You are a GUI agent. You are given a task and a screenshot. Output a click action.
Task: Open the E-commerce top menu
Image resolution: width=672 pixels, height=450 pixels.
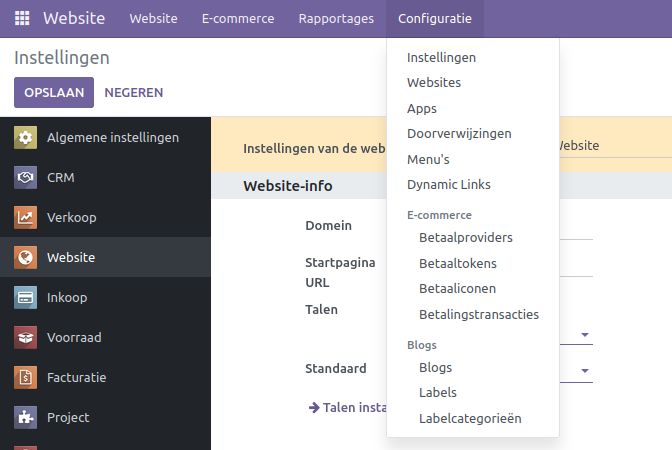click(238, 18)
